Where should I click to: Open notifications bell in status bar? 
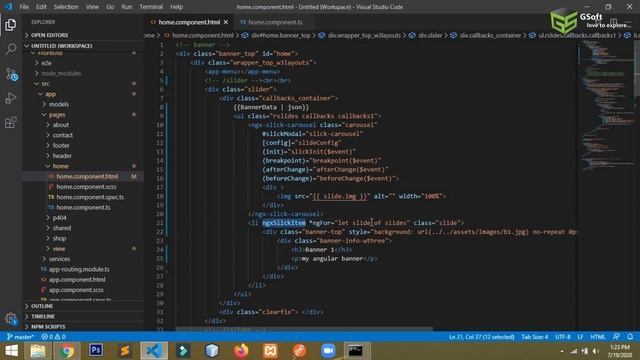click(x=630, y=337)
